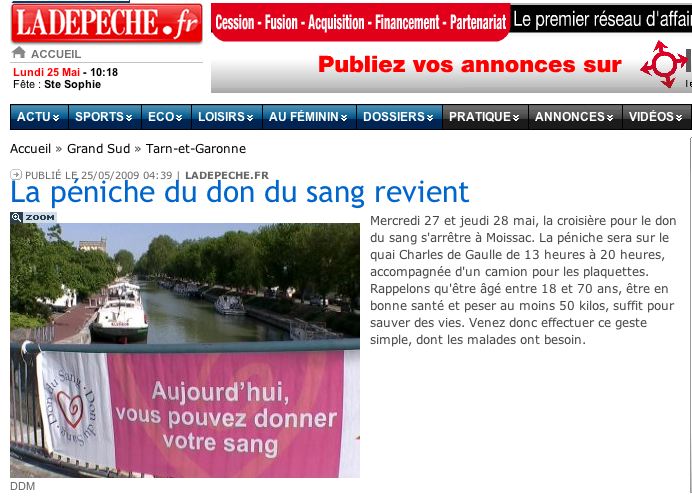The width and height of the screenshot is (692, 497).
Task: Click the LADEPECHE.fr logo
Action: pyautogui.click(x=107, y=23)
